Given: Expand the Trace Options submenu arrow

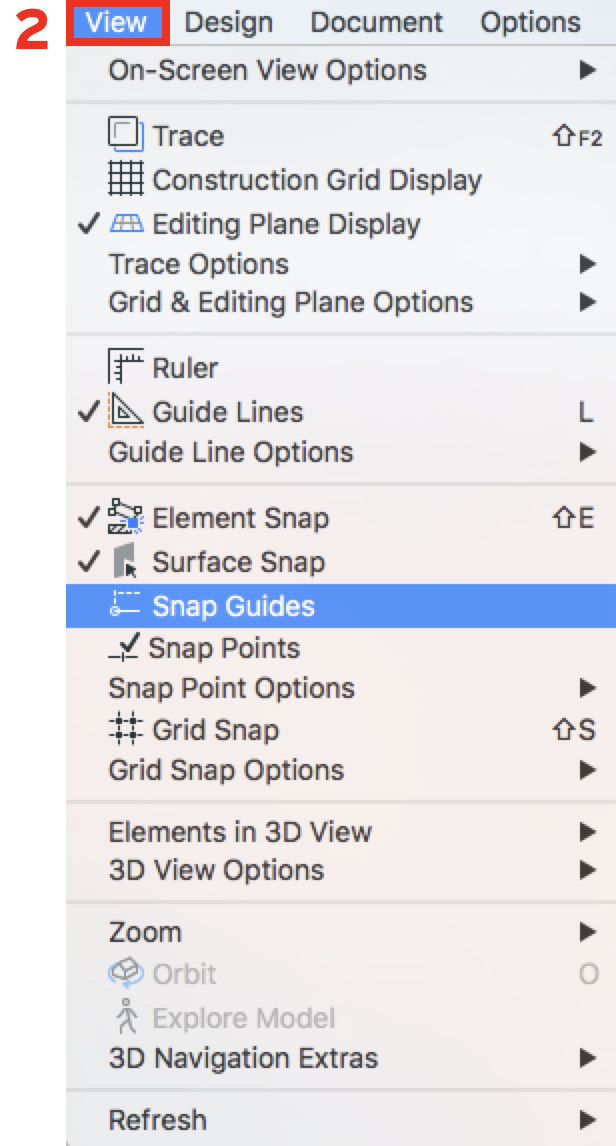Looking at the screenshot, I should click(x=588, y=264).
